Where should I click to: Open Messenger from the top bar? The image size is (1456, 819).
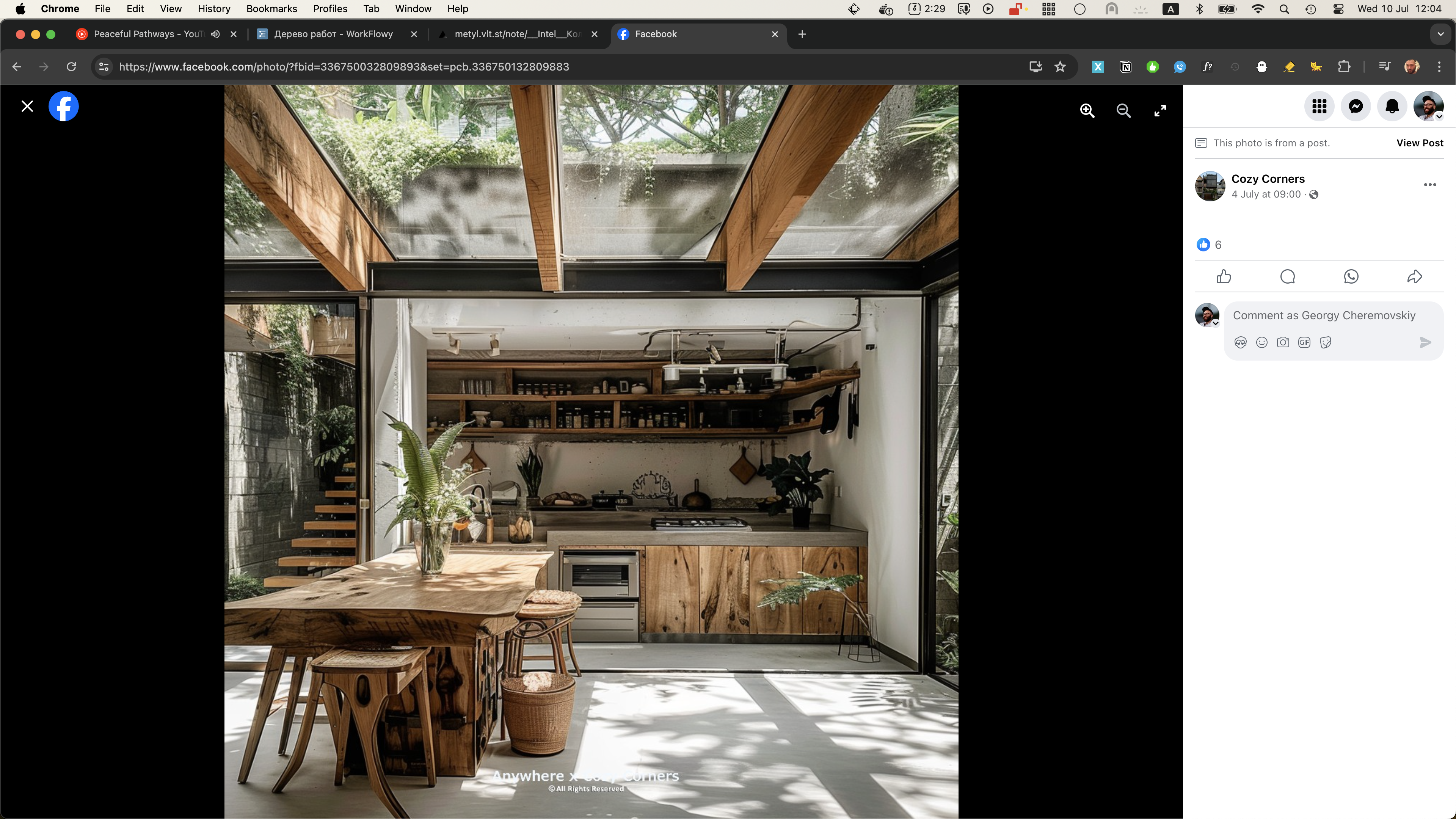(1356, 106)
